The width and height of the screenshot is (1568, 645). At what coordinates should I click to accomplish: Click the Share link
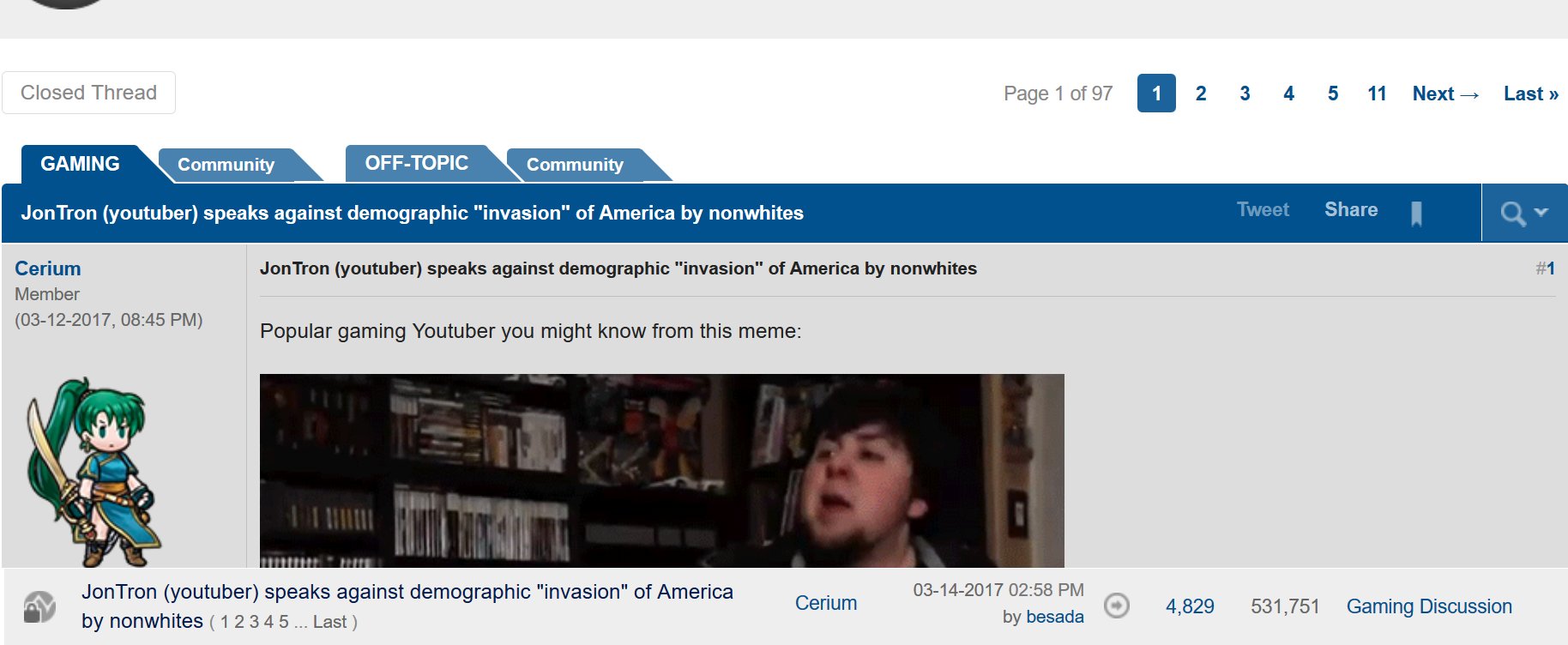tap(1351, 210)
